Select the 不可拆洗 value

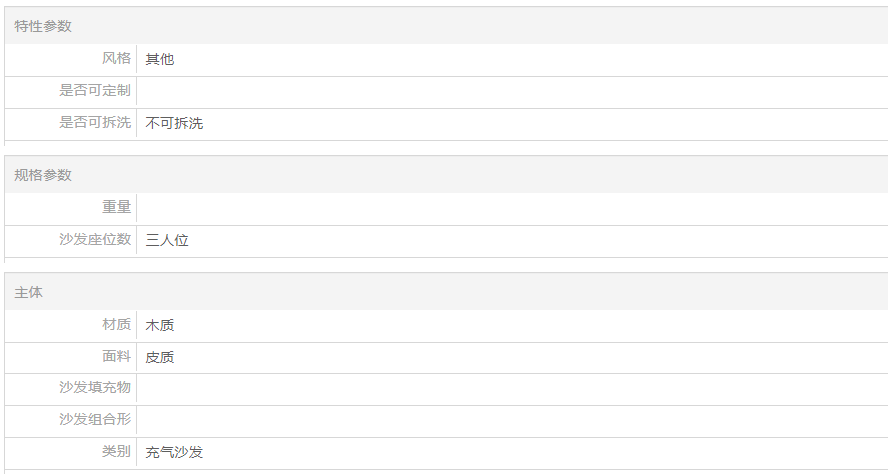174,123
